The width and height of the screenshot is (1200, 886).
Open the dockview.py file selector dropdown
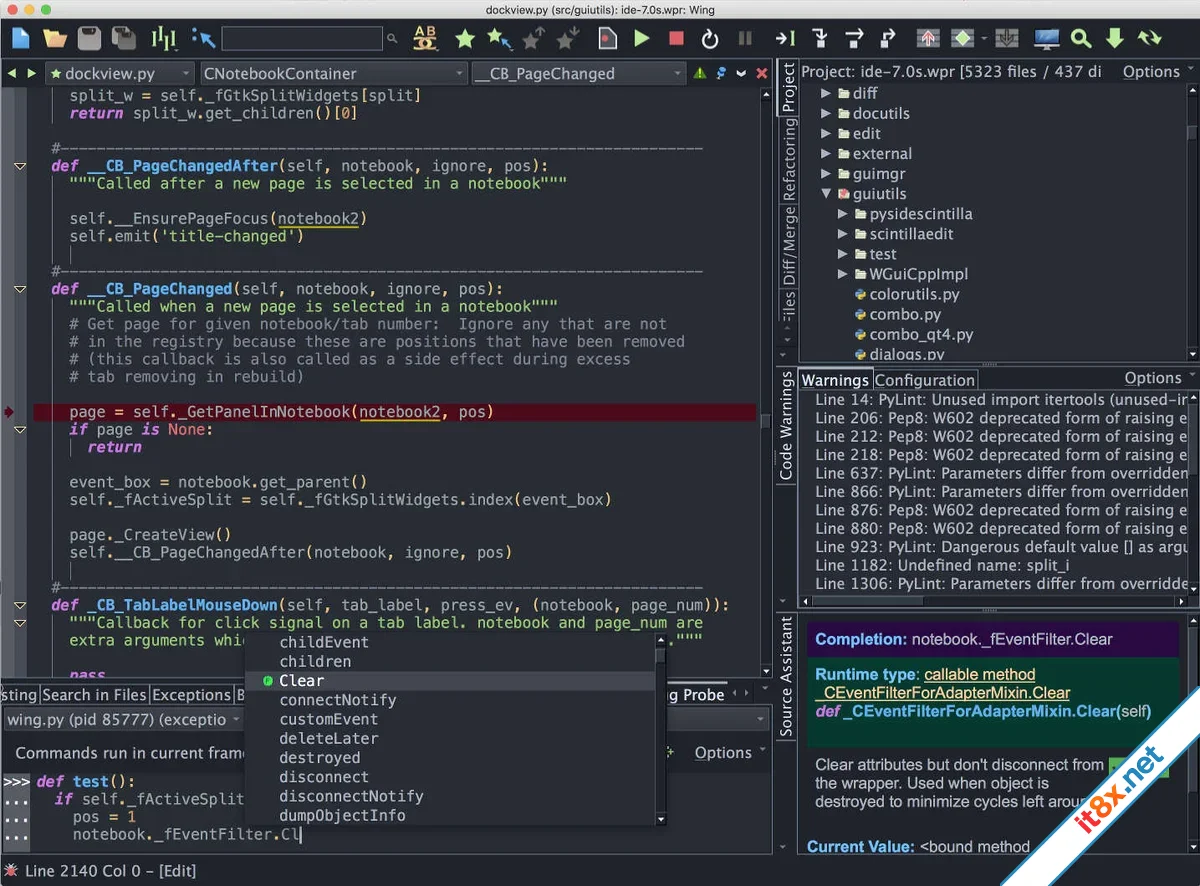click(119, 73)
